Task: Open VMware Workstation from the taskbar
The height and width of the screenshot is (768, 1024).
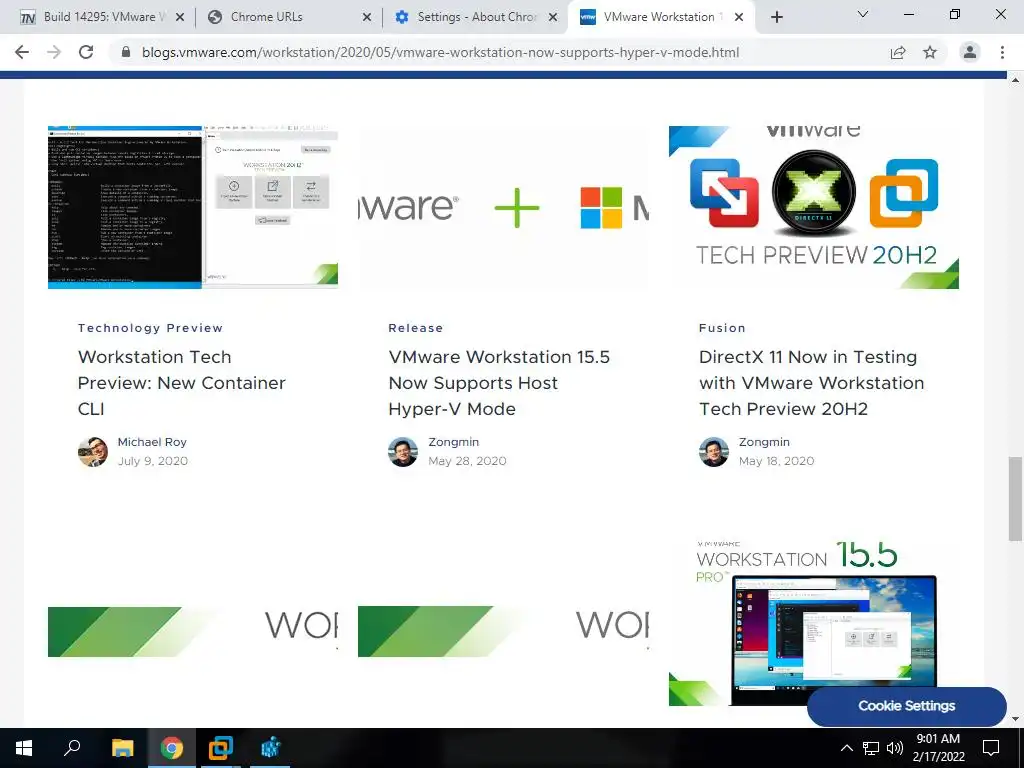Action: point(221,748)
